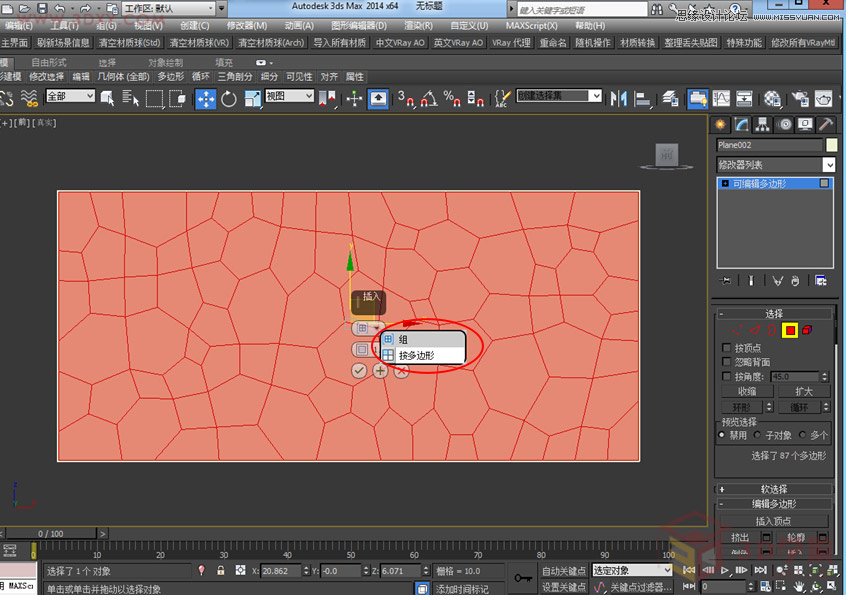
Task: Click the 收缩 shrink selection button
Action: (746, 390)
